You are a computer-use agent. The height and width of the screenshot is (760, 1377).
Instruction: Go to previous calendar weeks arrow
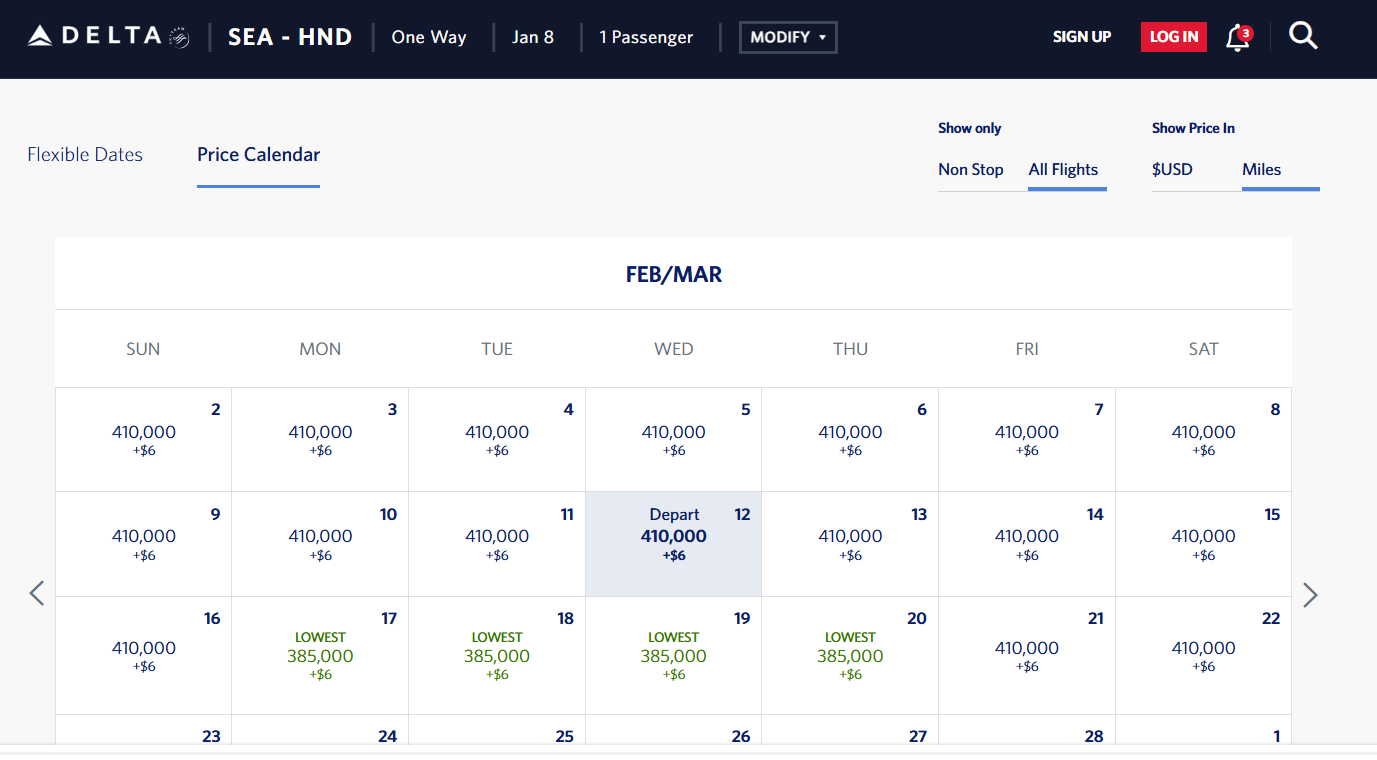click(37, 594)
